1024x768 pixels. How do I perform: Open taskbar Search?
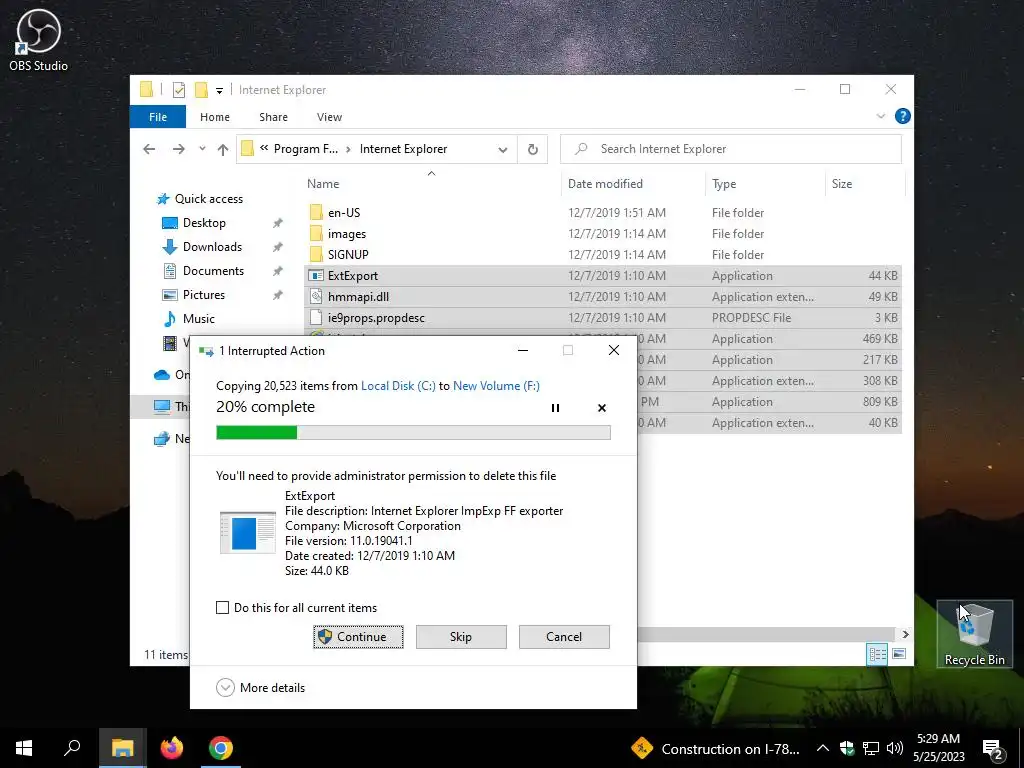72,748
